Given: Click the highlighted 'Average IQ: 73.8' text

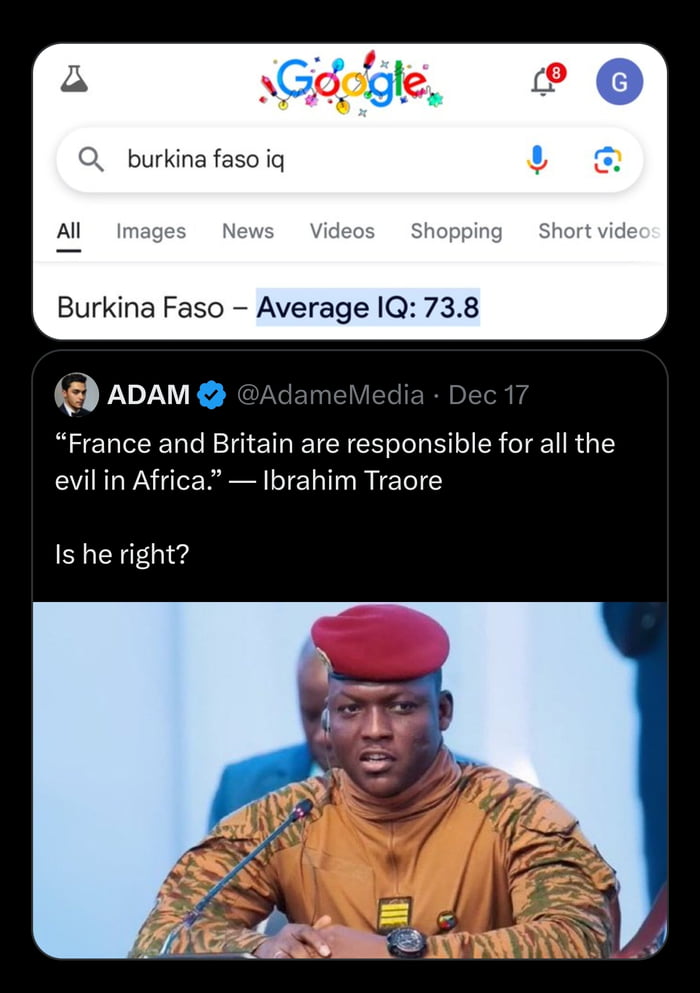Looking at the screenshot, I should (x=368, y=307).
